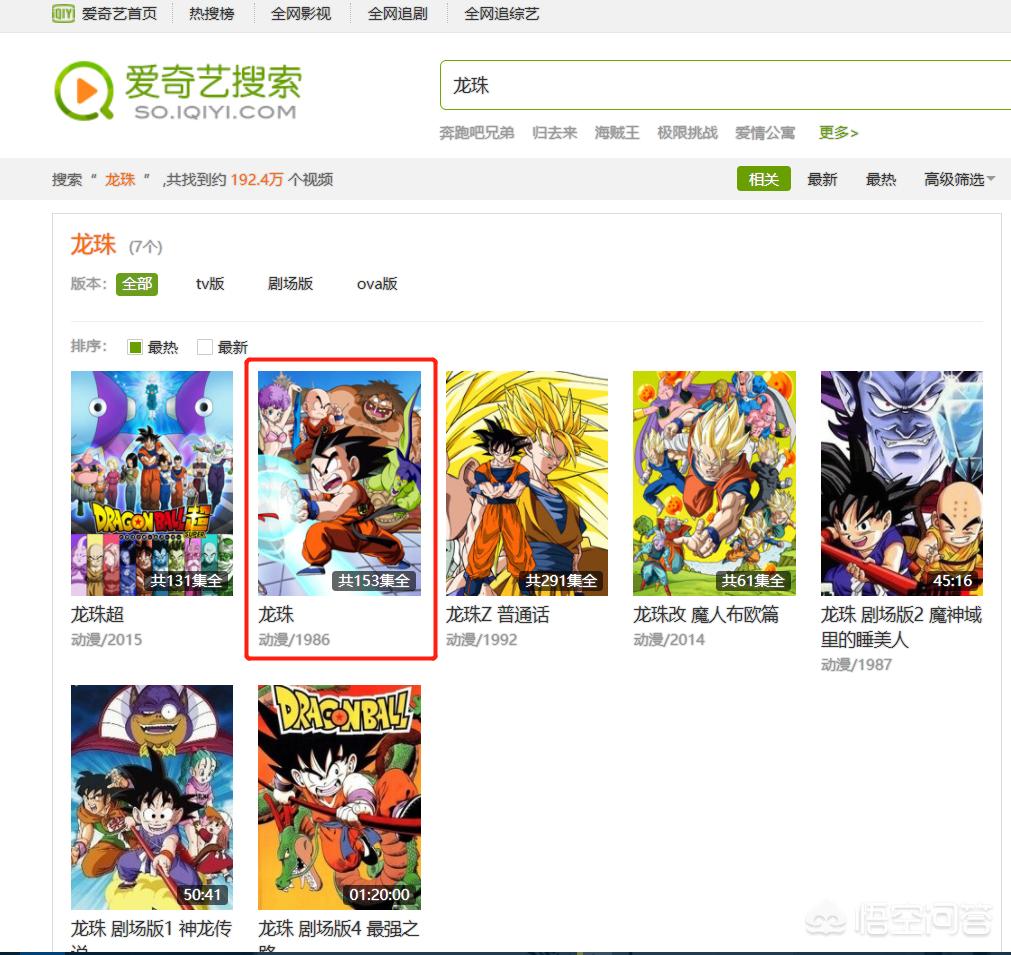Viewport: 1011px width, 955px height.
Task: Click title 龙珠 剧场版1 神龙传说
Action: point(152,938)
